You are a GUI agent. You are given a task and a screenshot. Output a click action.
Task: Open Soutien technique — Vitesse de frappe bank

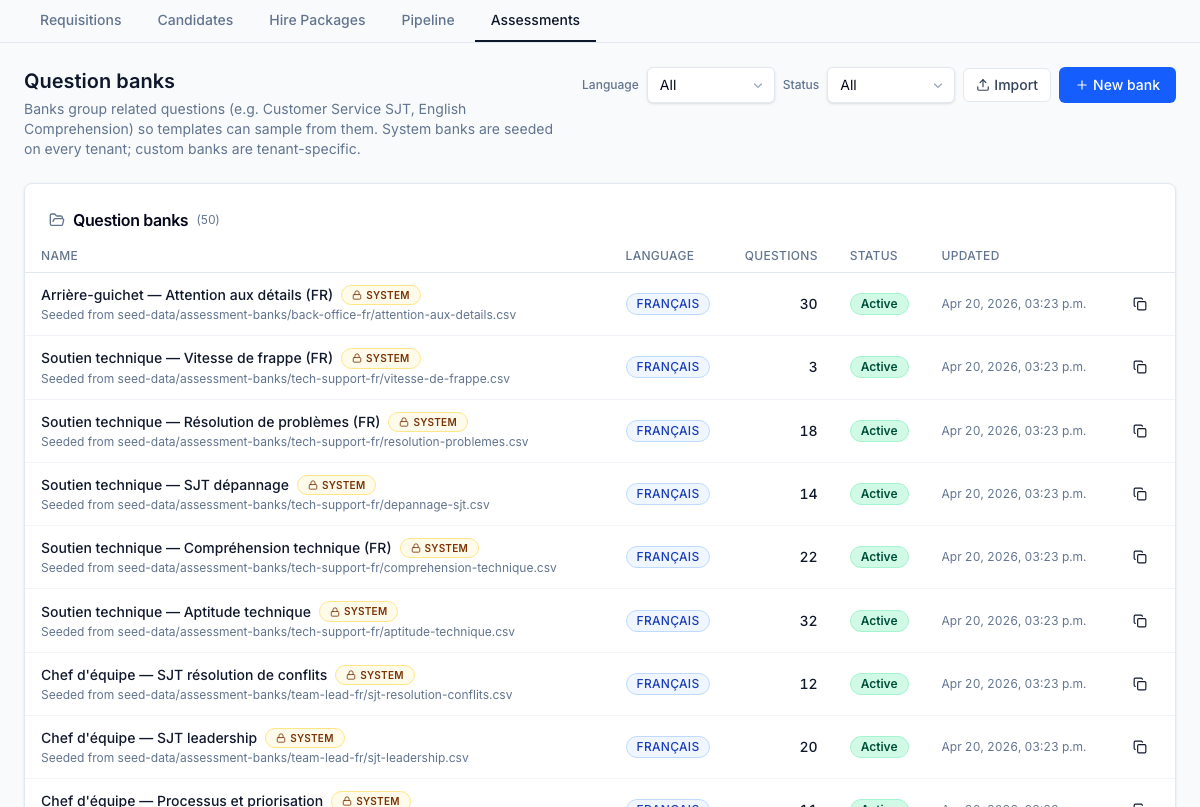click(x=187, y=358)
